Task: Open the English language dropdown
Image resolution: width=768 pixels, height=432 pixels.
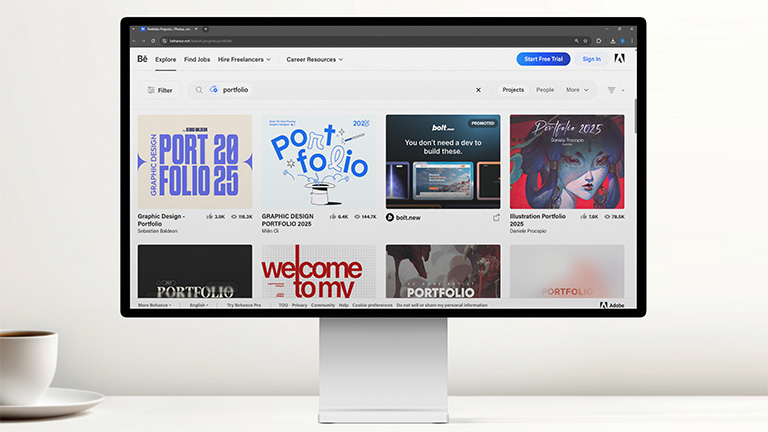Action: [x=199, y=305]
